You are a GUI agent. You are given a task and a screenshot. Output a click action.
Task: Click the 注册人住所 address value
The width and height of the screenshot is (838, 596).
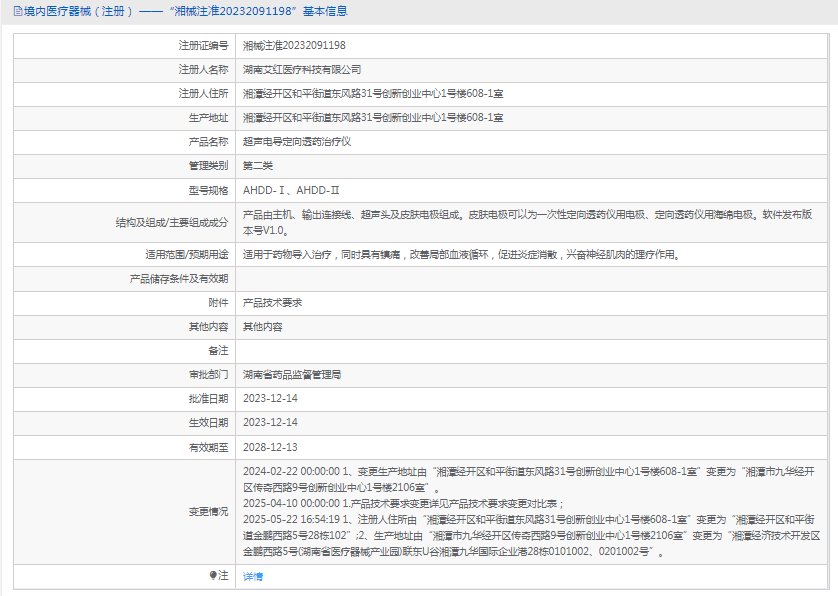pos(373,94)
